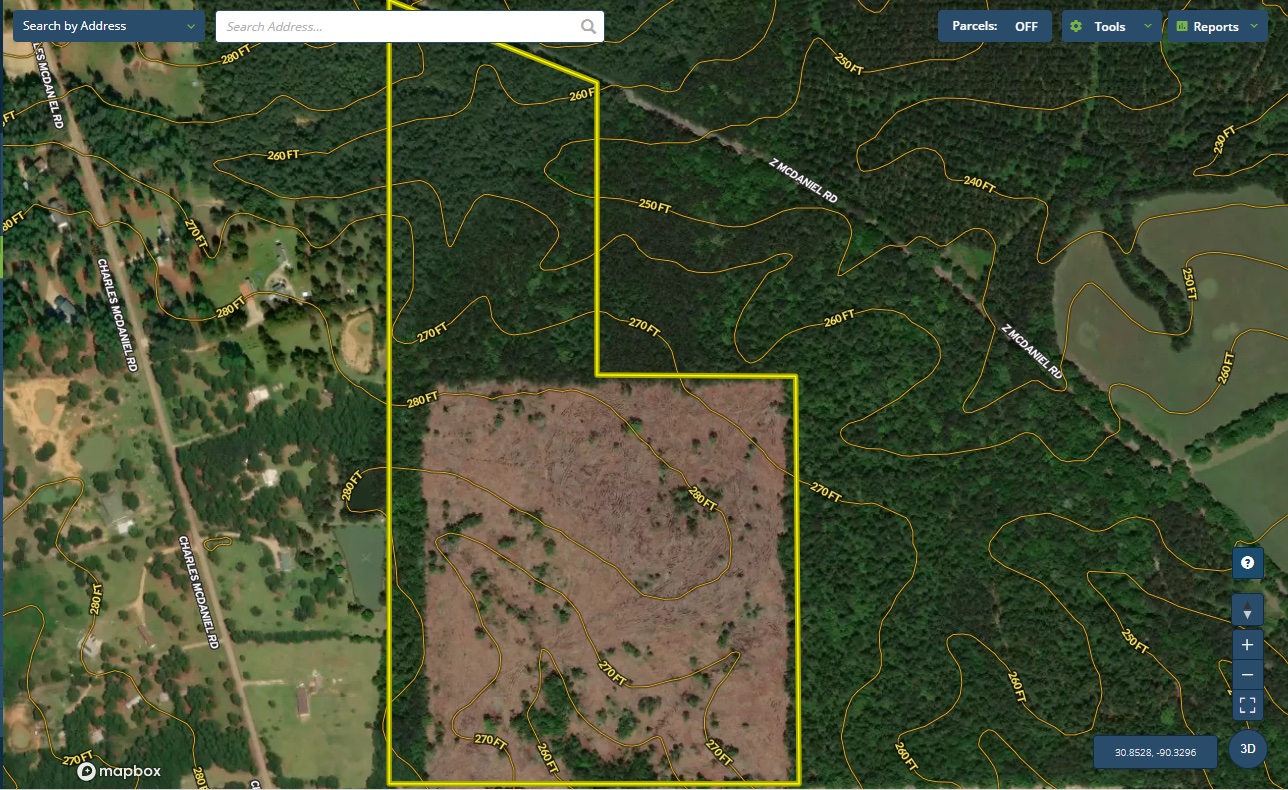1288x790 pixels.
Task: Zoom out using the minus button
Action: coord(1247,675)
